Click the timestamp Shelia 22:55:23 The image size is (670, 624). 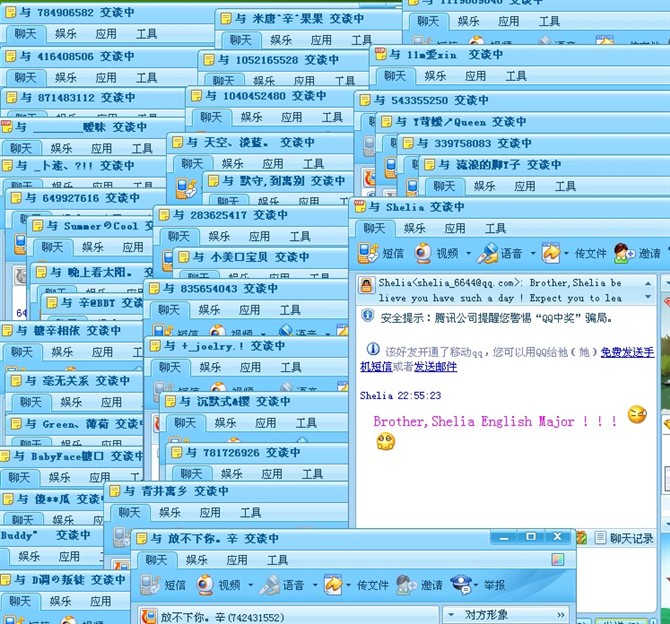coord(400,395)
